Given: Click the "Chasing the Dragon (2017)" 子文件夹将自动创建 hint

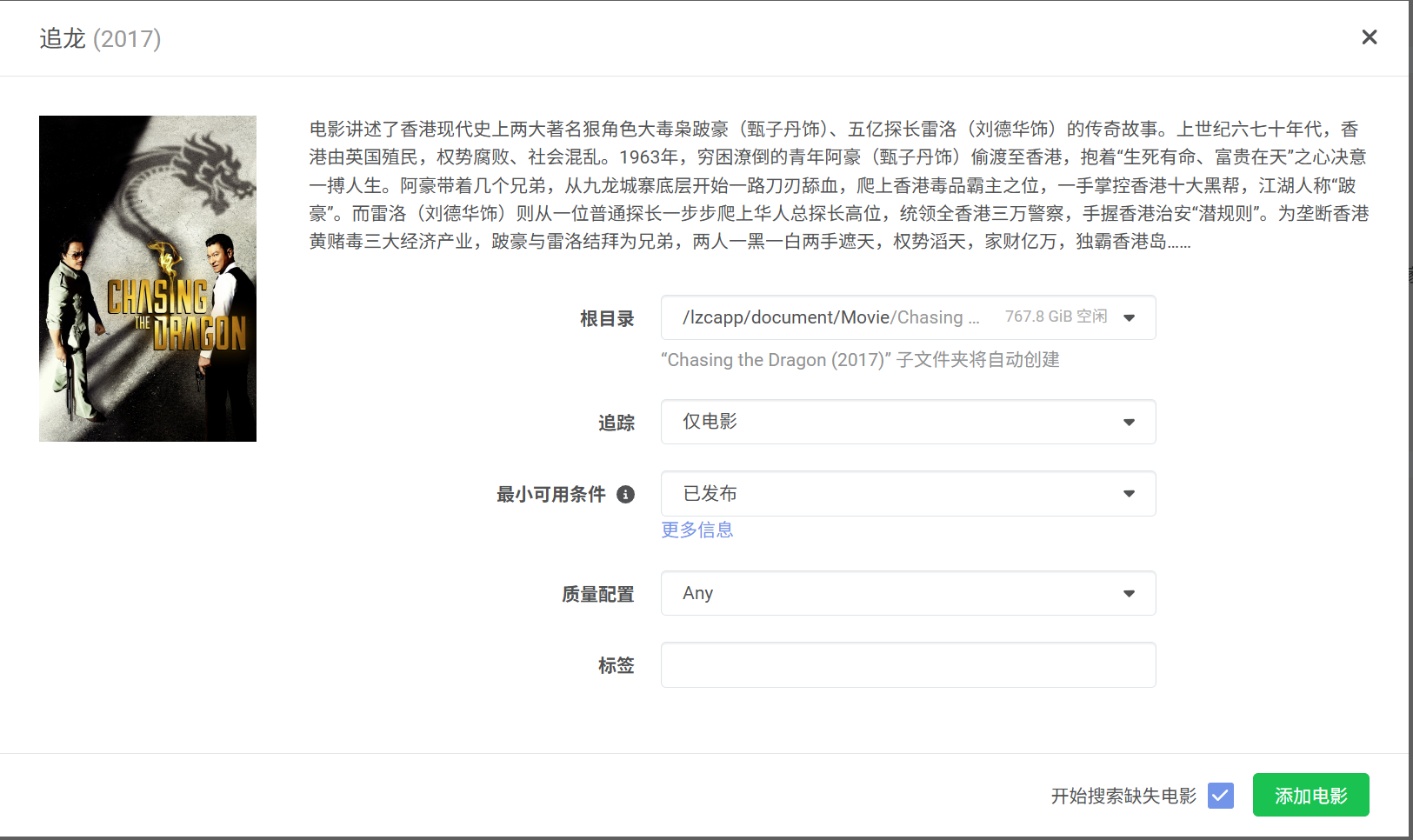Looking at the screenshot, I should [860, 360].
